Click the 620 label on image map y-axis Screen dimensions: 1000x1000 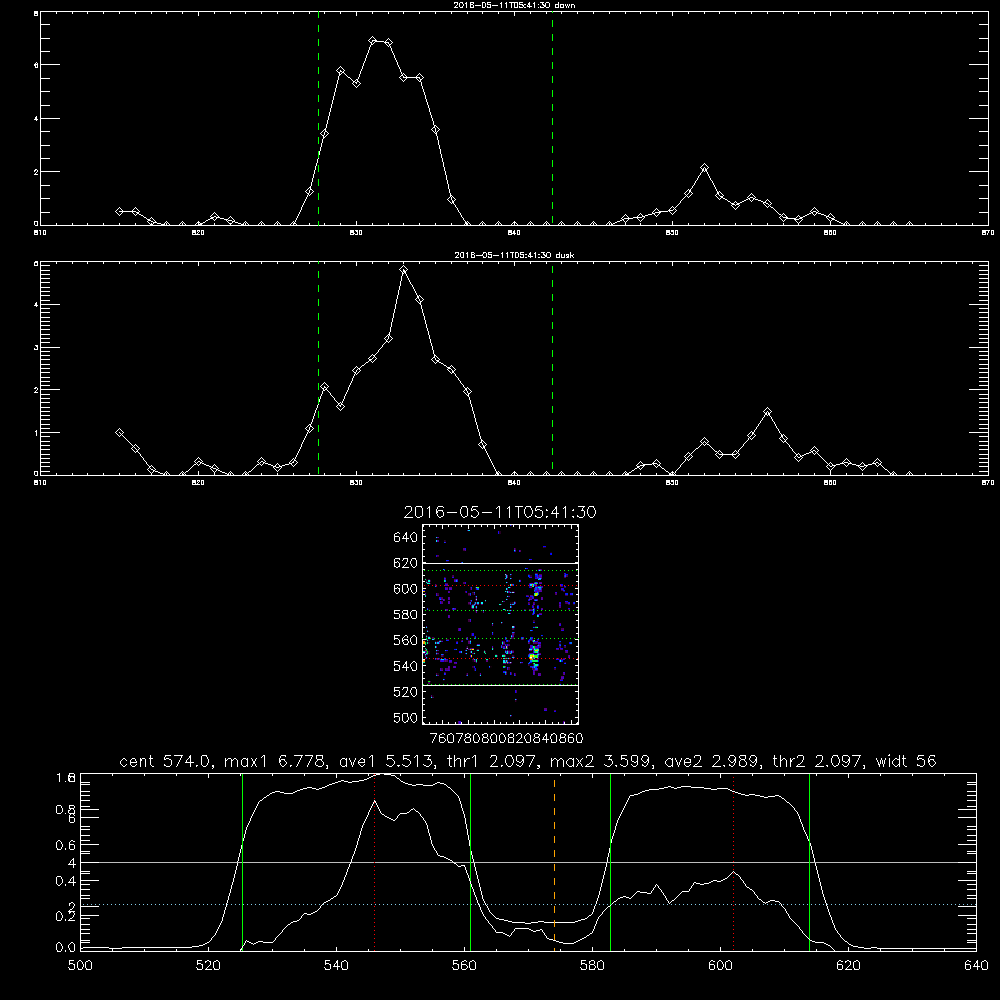click(406, 563)
